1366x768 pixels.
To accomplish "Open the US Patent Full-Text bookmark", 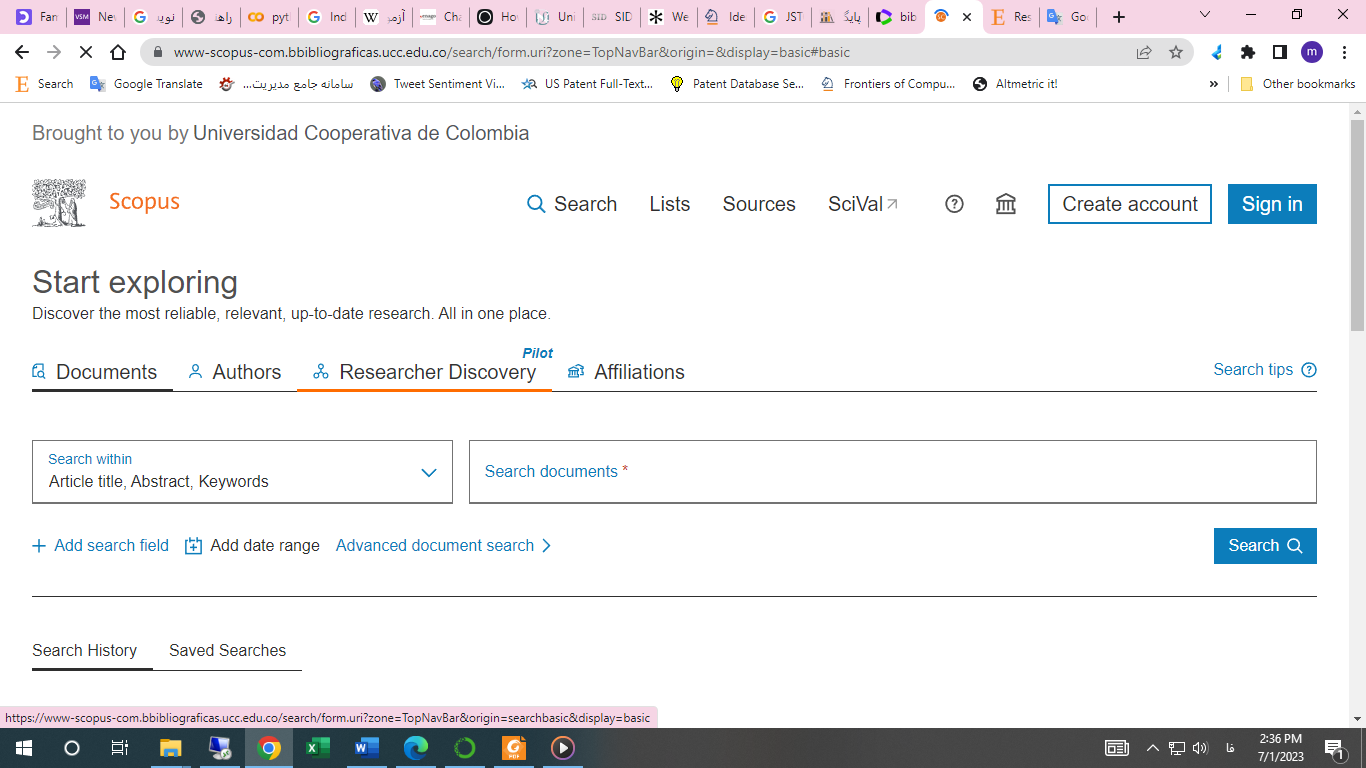I will tap(588, 84).
